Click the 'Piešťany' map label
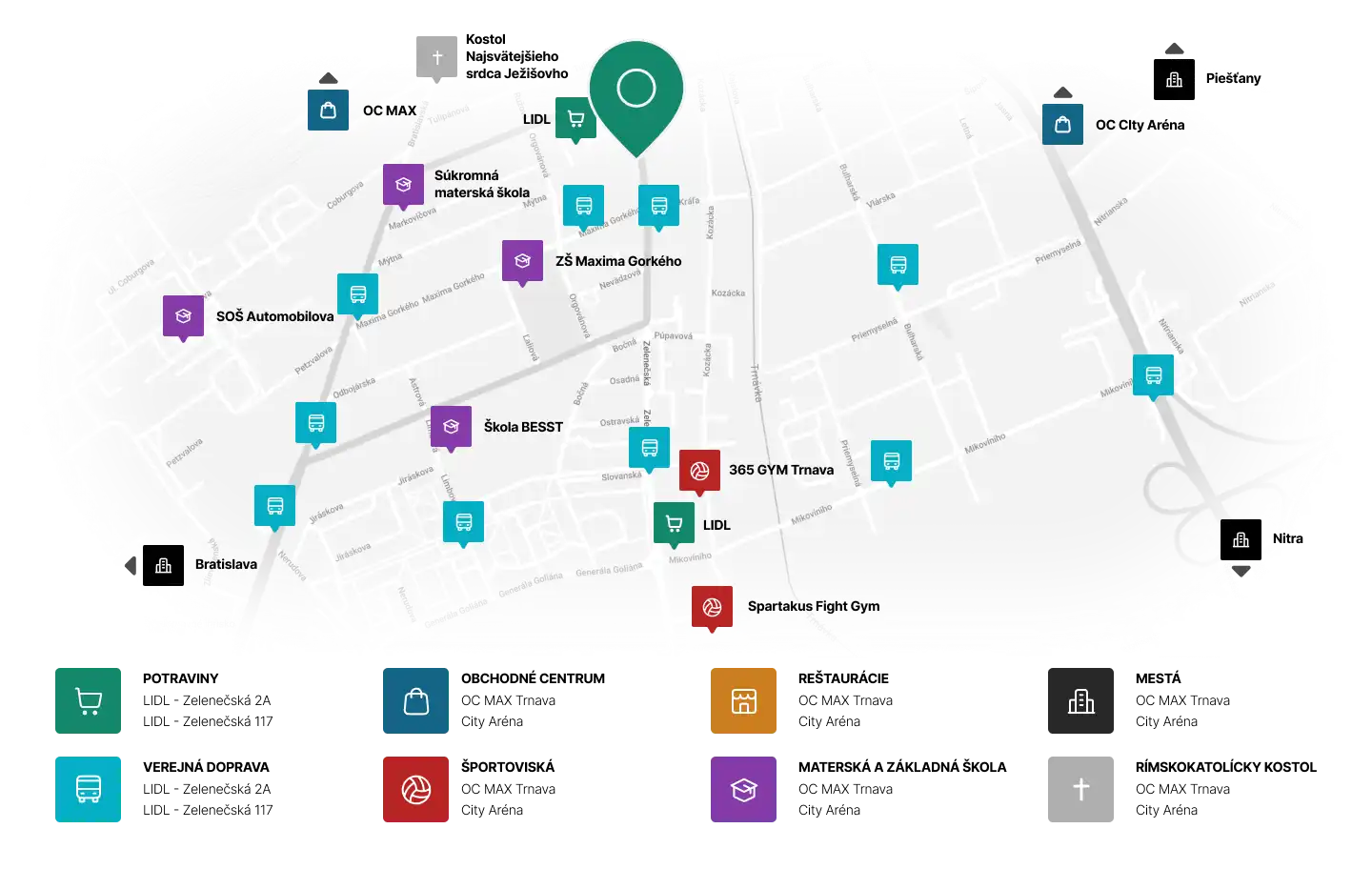 coord(1233,78)
